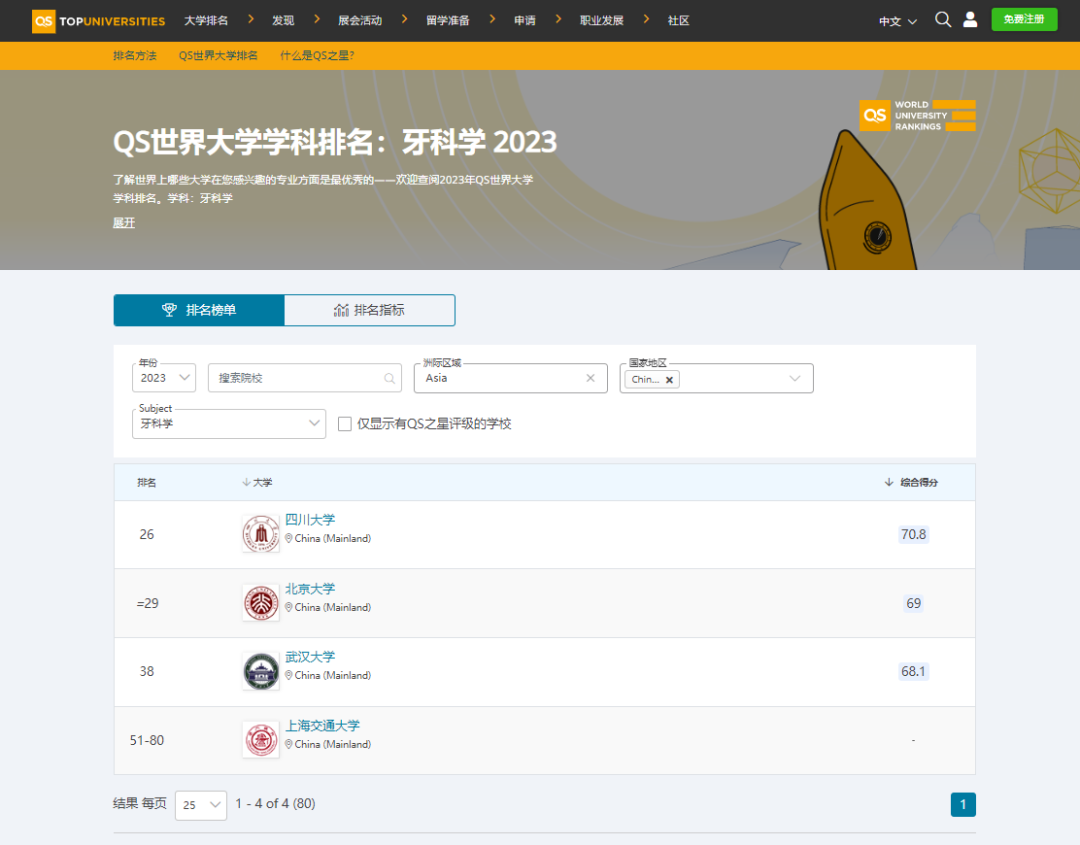
Task: Open the 排名方法 link
Action: 135,56
